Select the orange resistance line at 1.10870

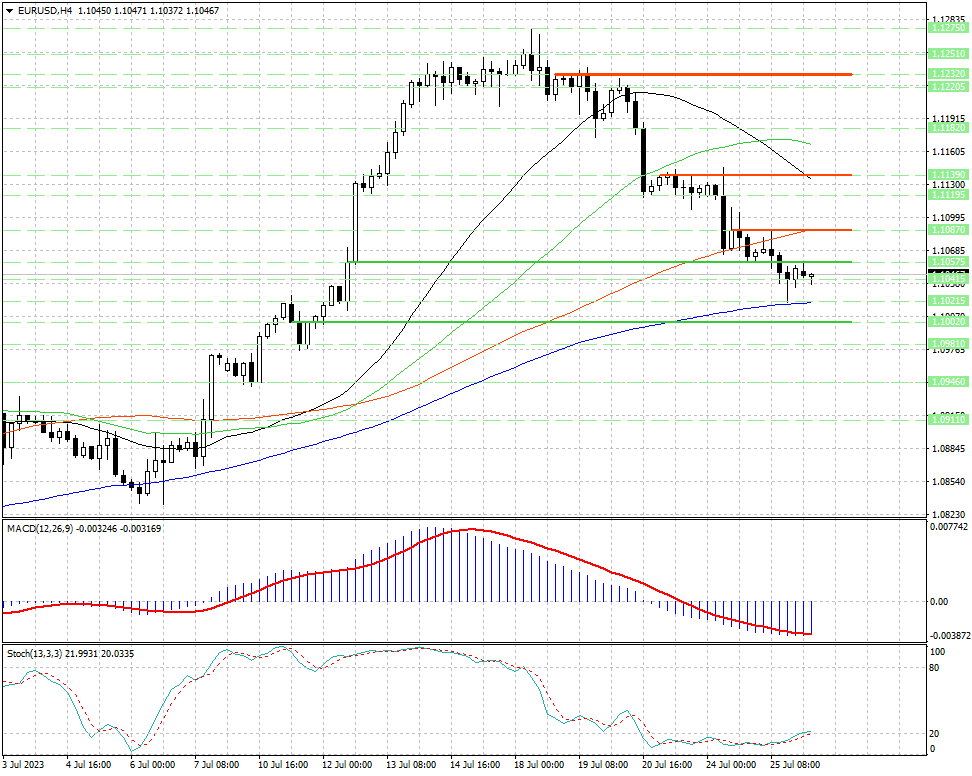pos(792,230)
